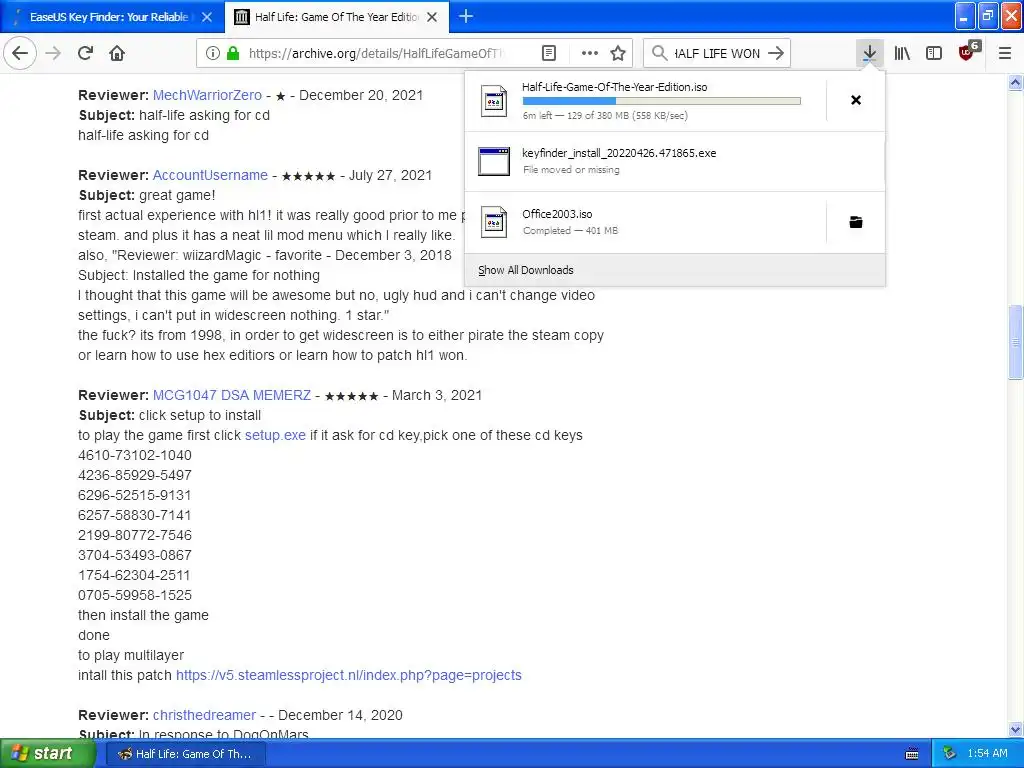Click the Office2003.iso file icon
The height and width of the screenshot is (768, 1024).
tap(494, 222)
